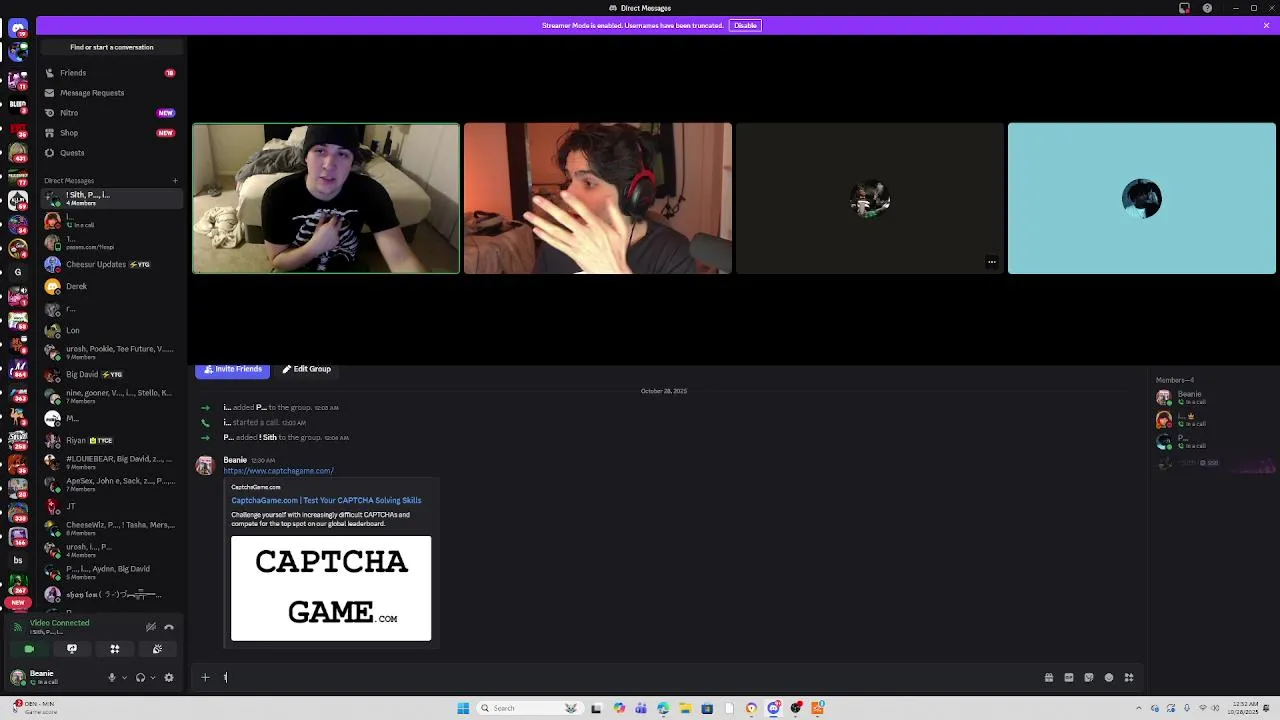Click Beanie in members list
Screen dimensions: 1280x720
pyautogui.click(x=1214, y=398)
